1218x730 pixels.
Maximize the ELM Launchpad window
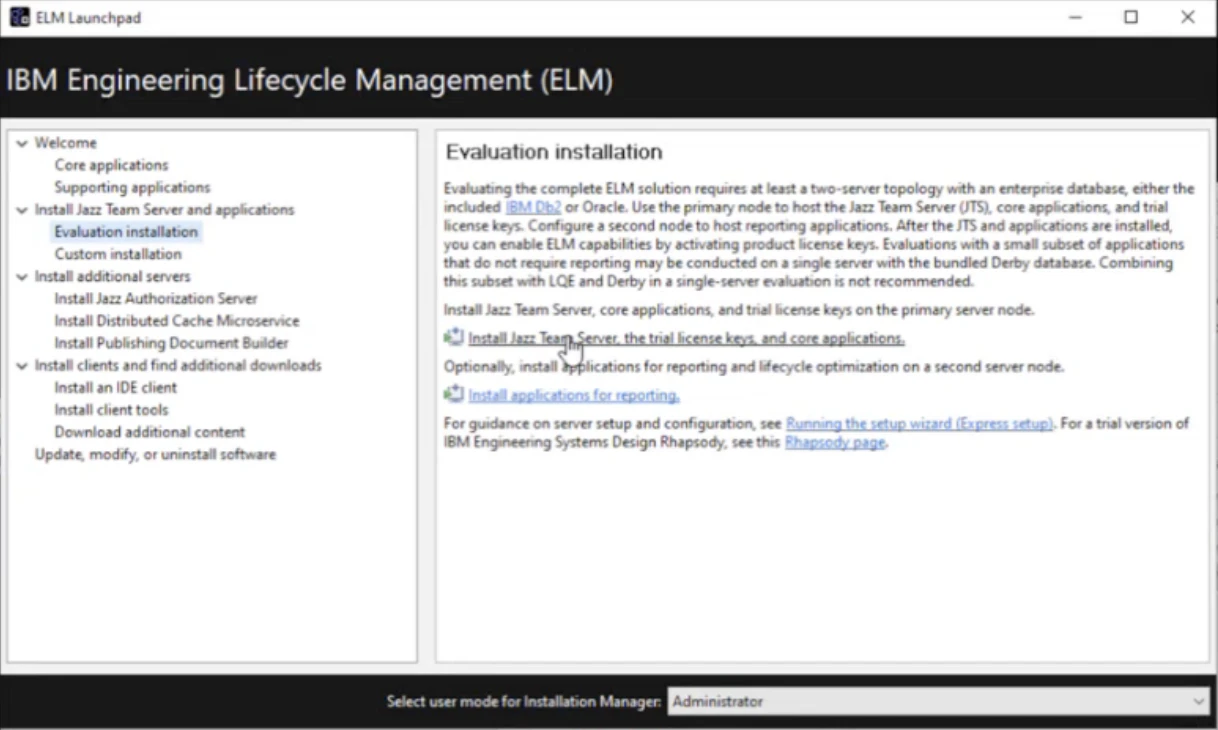click(1131, 17)
